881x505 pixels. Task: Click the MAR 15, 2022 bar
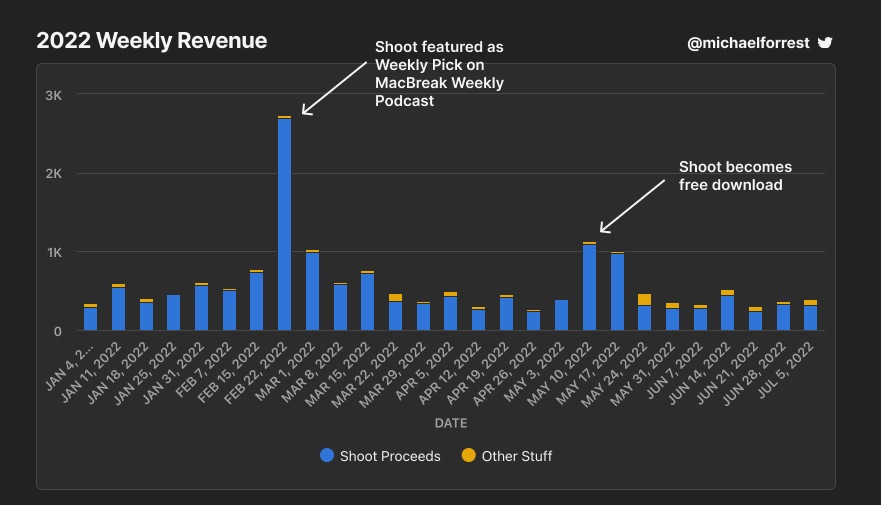point(367,301)
